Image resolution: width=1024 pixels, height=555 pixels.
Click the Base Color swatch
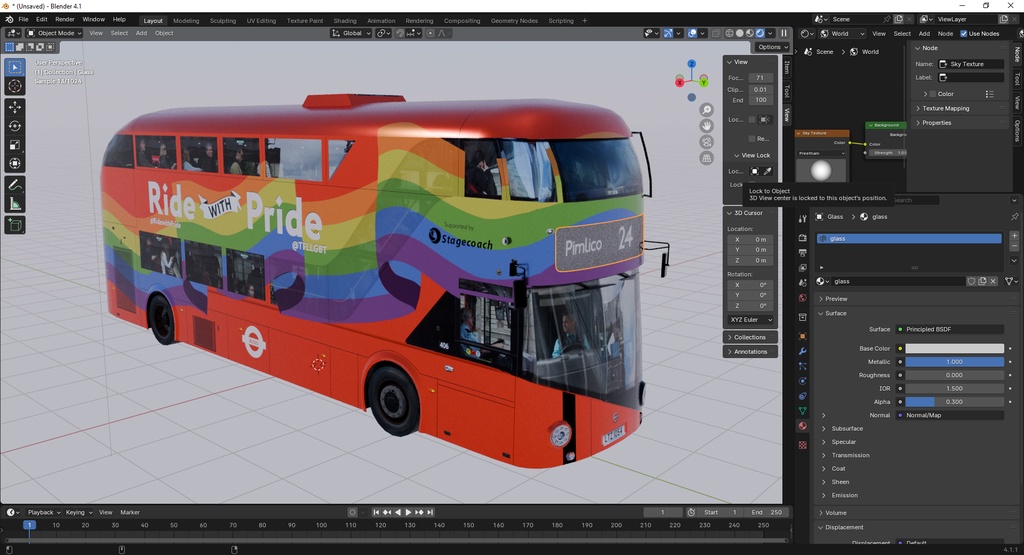[x=953, y=349]
